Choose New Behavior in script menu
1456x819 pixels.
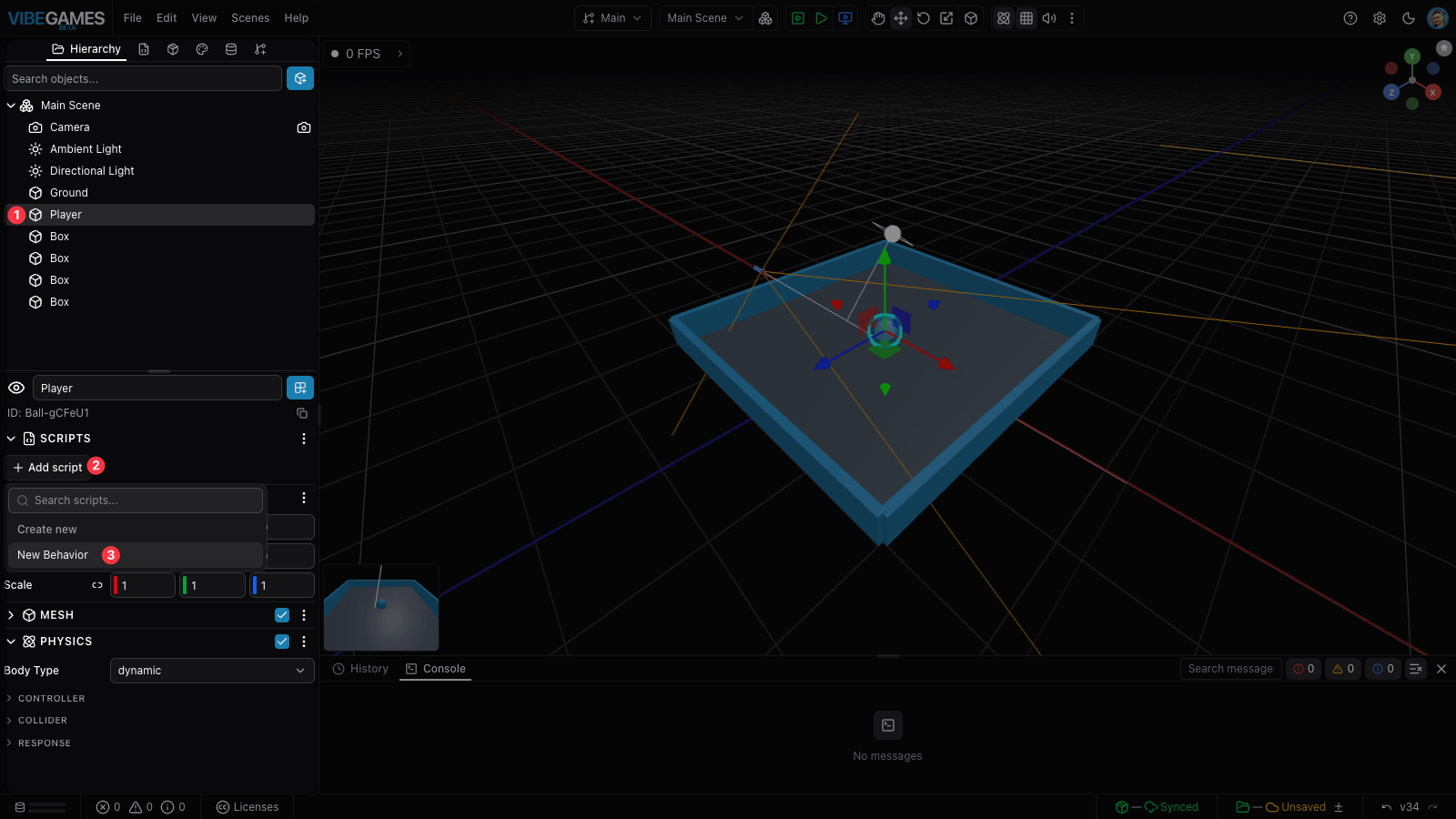click(136, 555)
